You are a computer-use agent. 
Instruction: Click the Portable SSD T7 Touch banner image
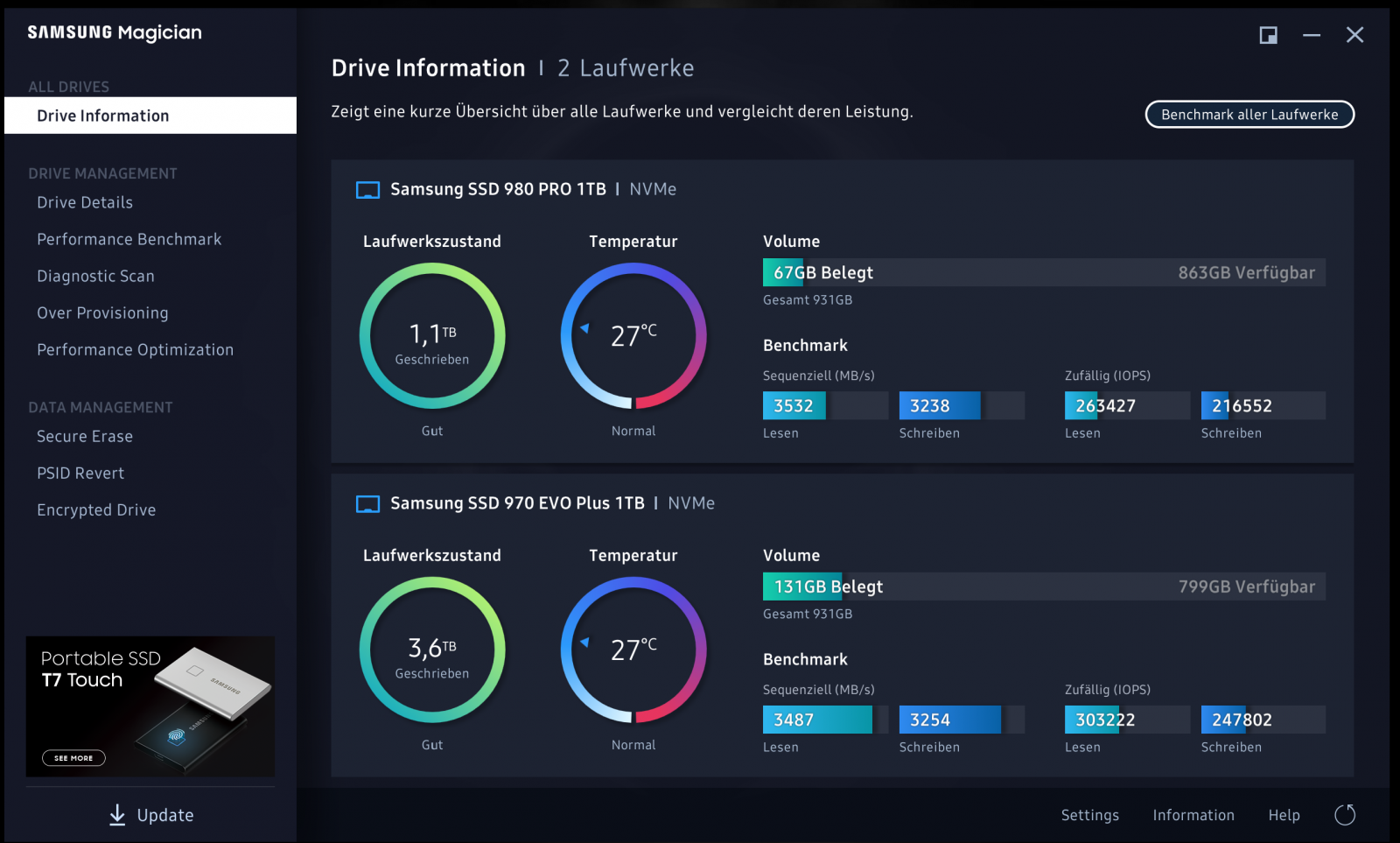coord(150,706)
